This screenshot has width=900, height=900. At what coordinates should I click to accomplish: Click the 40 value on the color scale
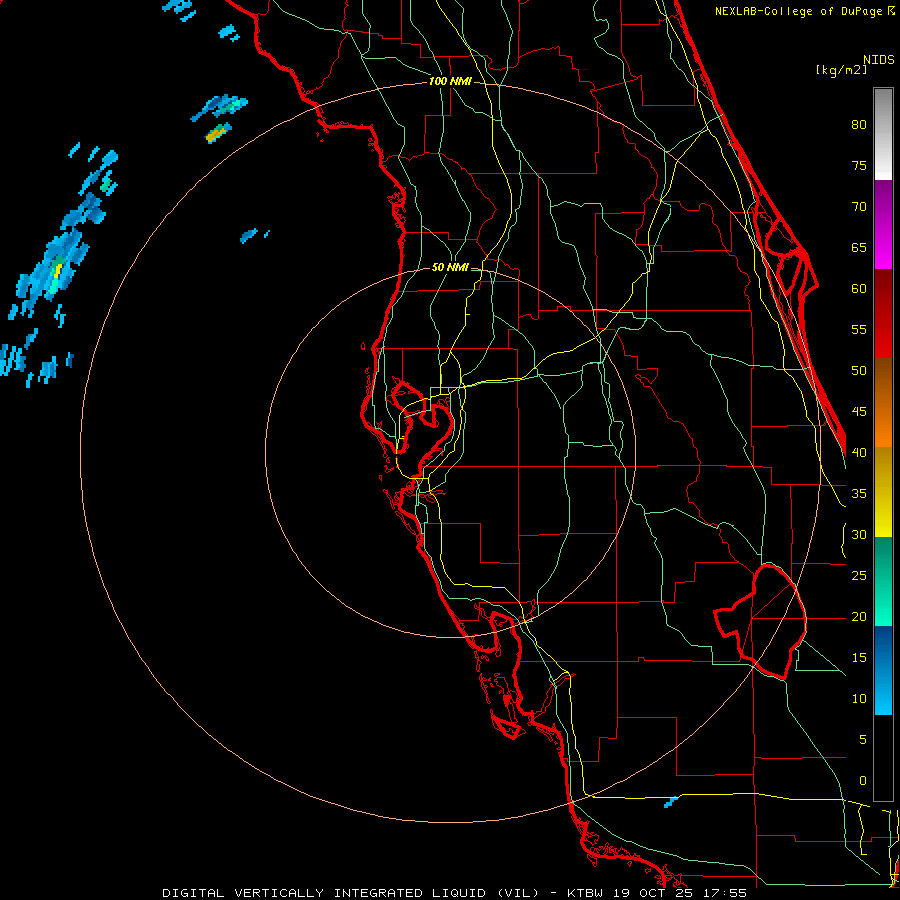859,452
